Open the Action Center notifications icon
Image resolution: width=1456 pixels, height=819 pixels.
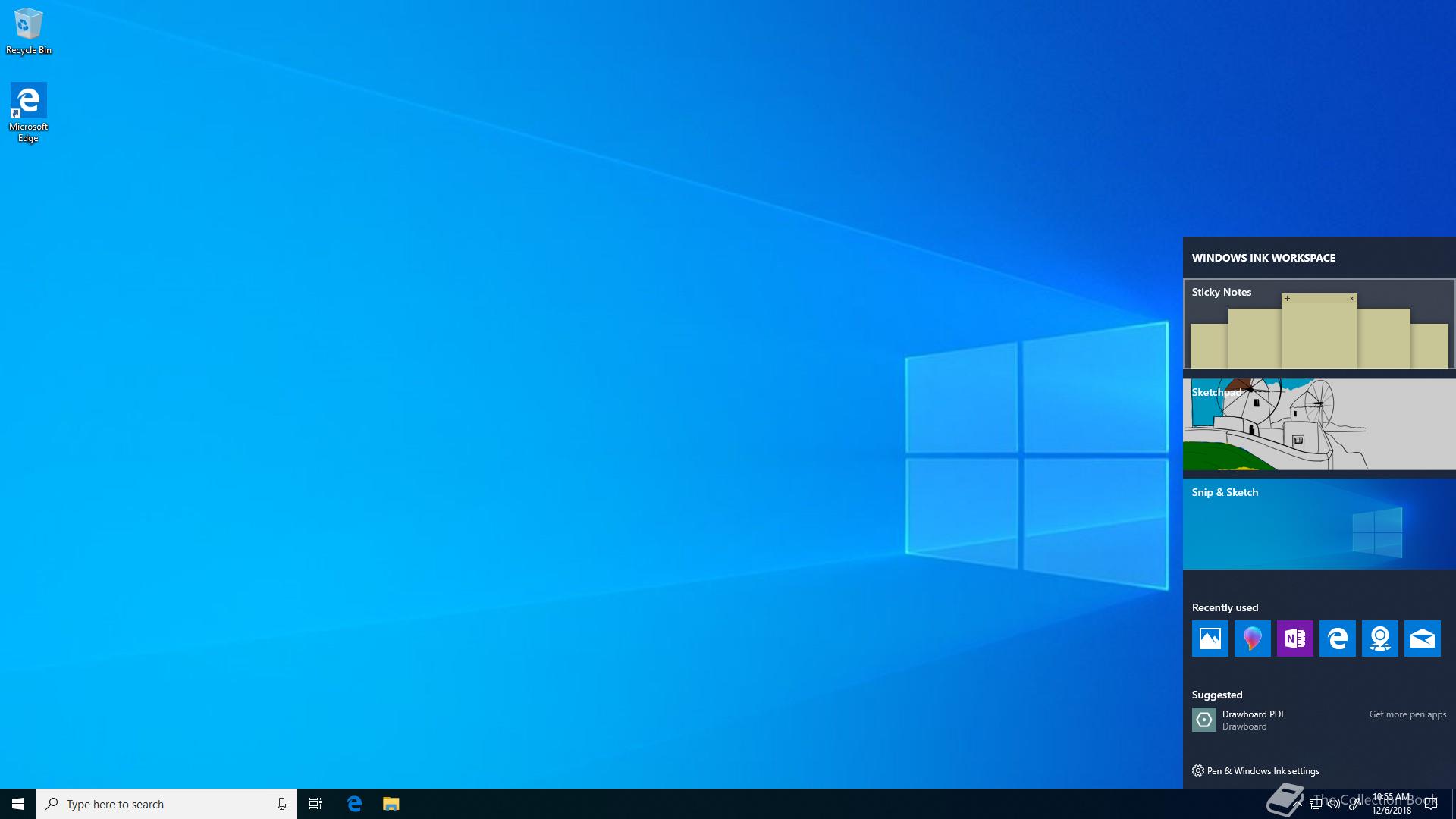[1431, 804]
